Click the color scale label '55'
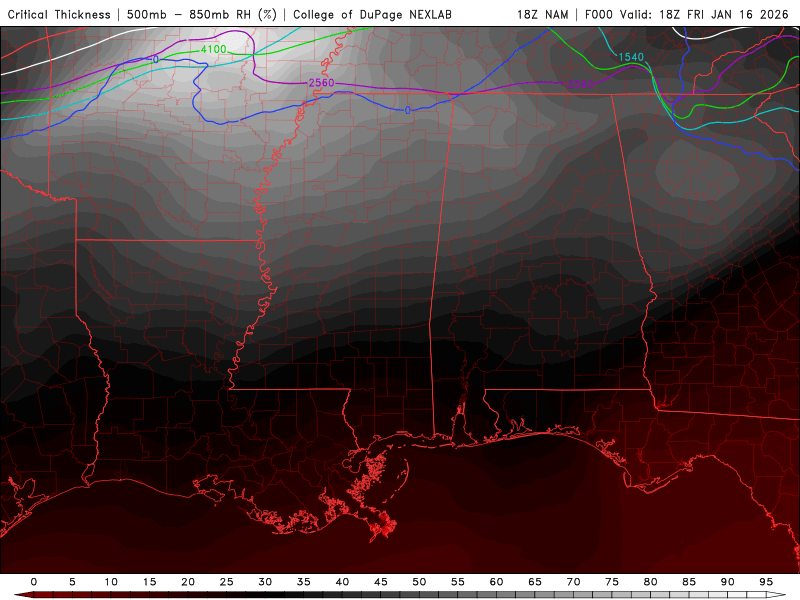This screenshot has width=800, height=600. tap(458, 582)
